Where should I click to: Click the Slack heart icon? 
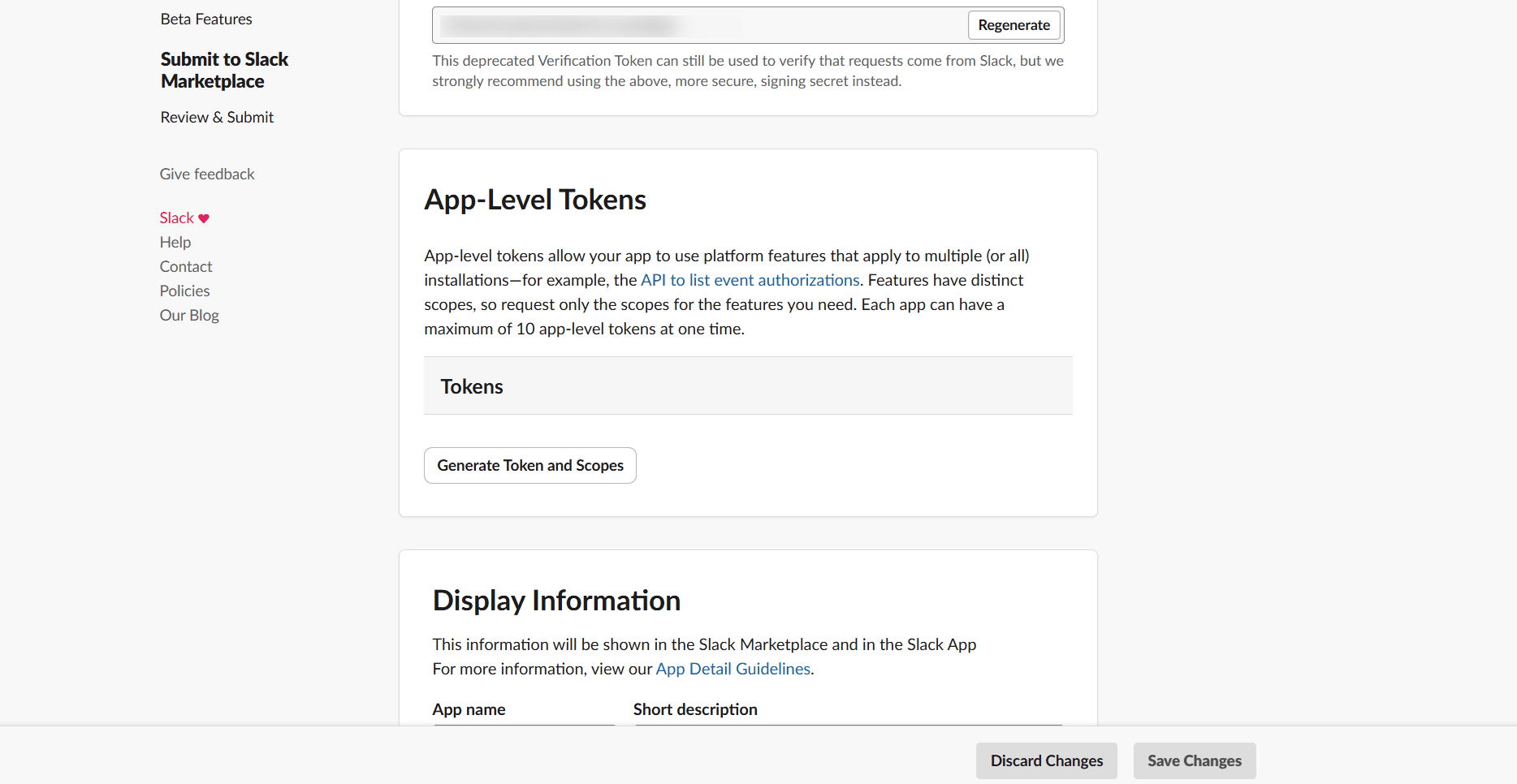tap(203, 218)
